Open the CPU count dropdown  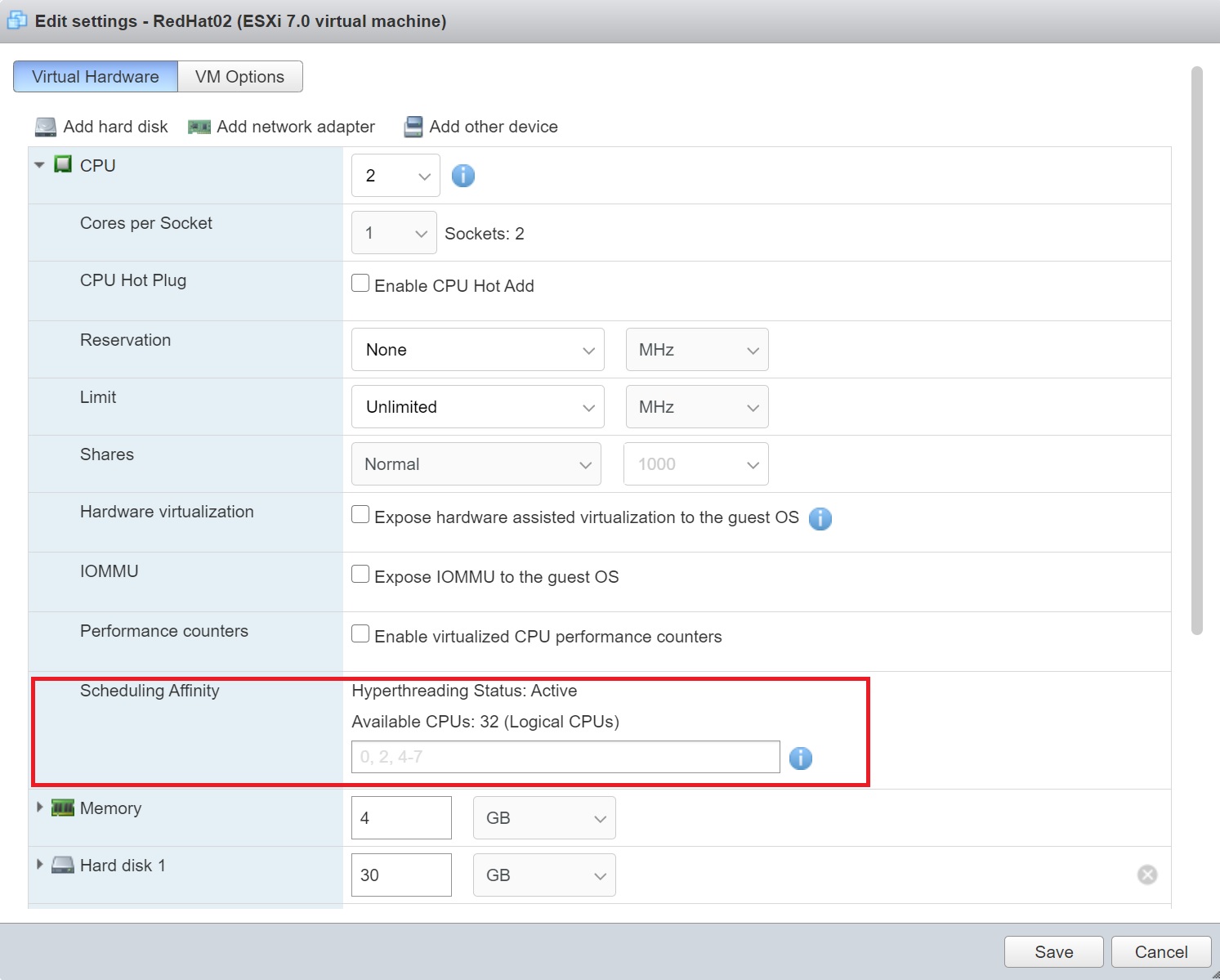coord(395,176)
